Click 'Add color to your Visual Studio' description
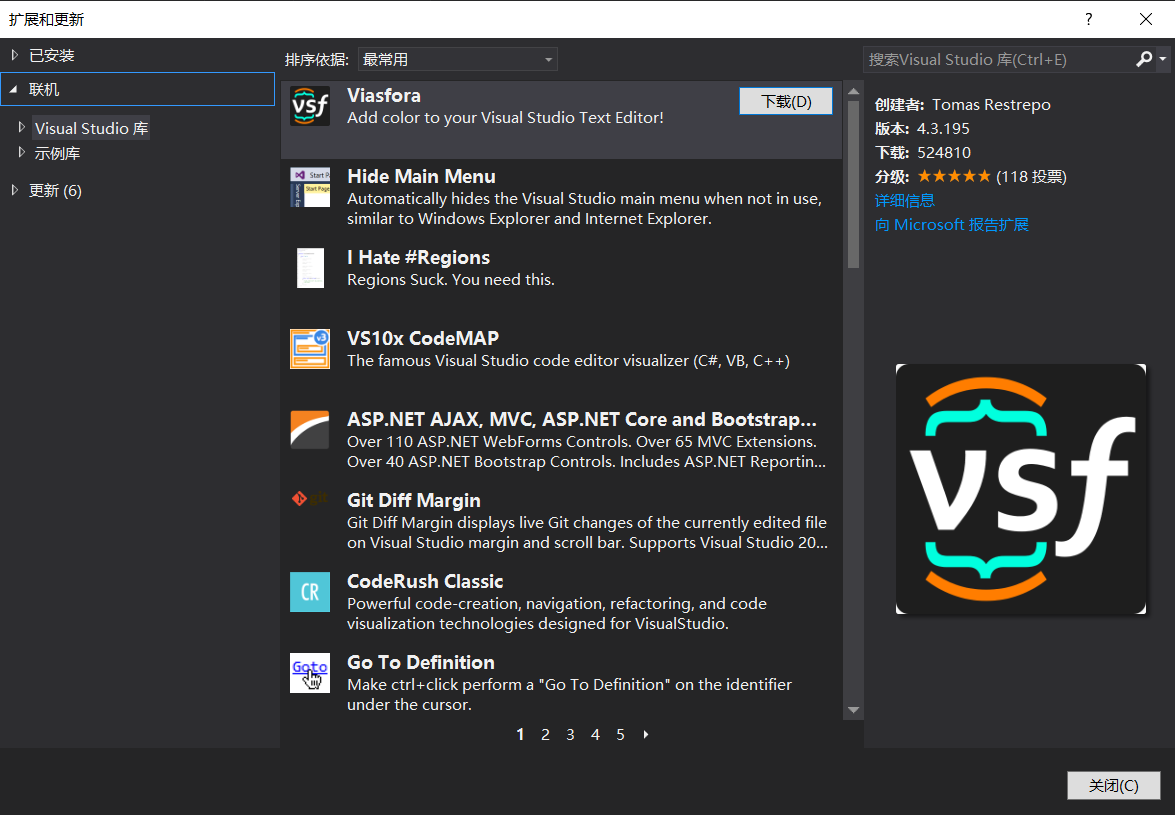The image size is (1175, 815). coord(505,118)
